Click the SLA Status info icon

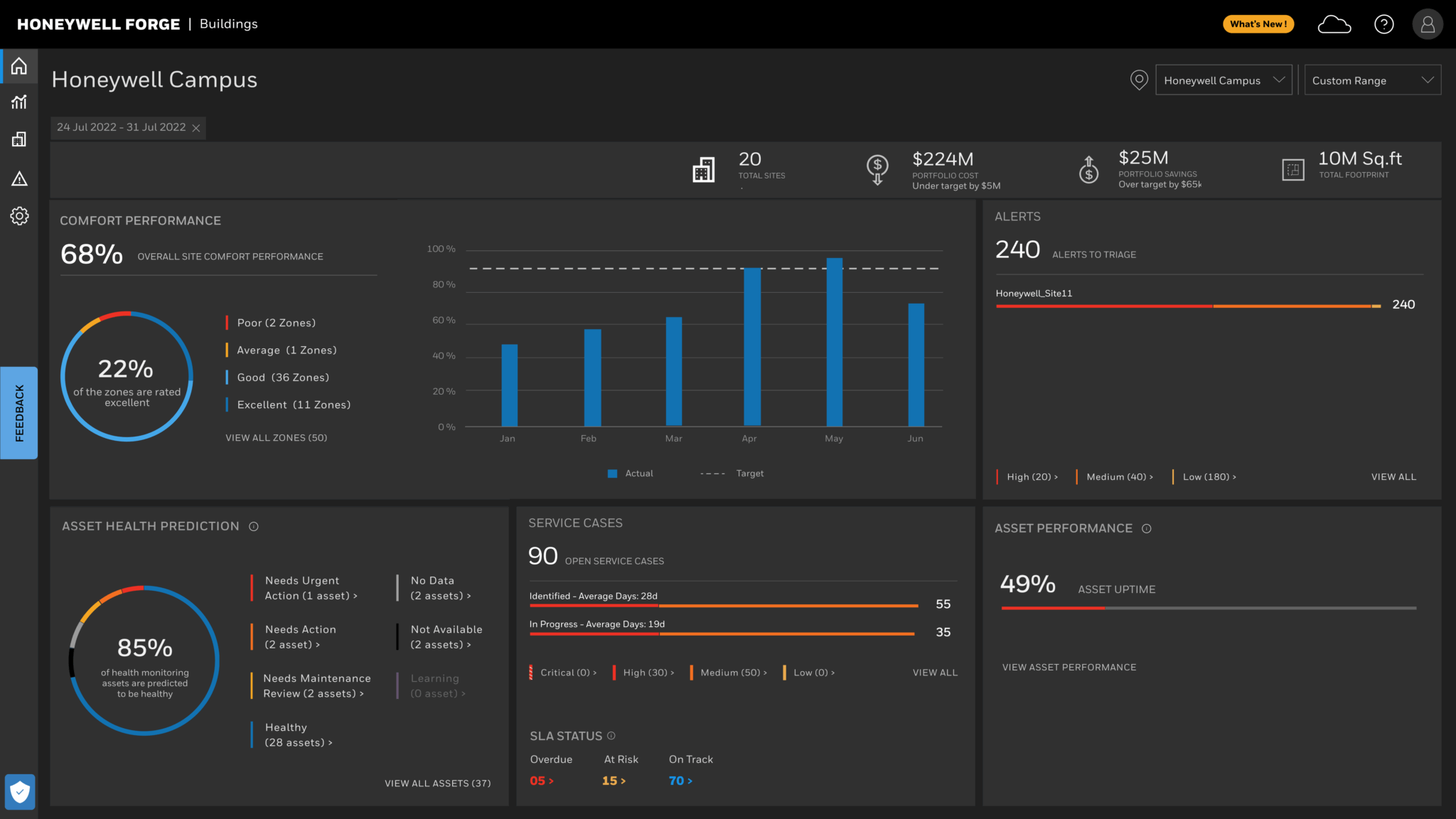(x=611, y=736)
